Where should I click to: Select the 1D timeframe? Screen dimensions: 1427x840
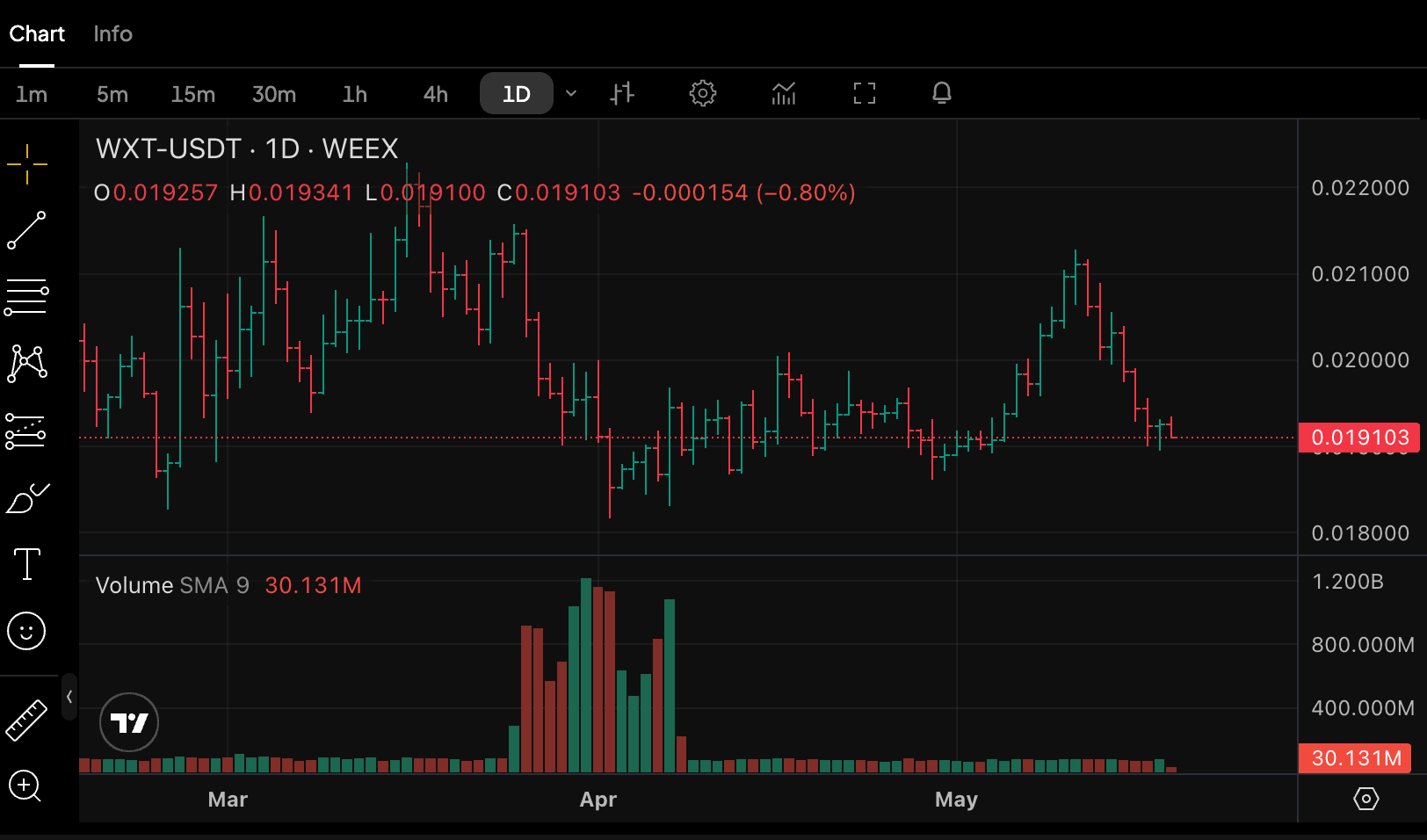pos(517,93)
